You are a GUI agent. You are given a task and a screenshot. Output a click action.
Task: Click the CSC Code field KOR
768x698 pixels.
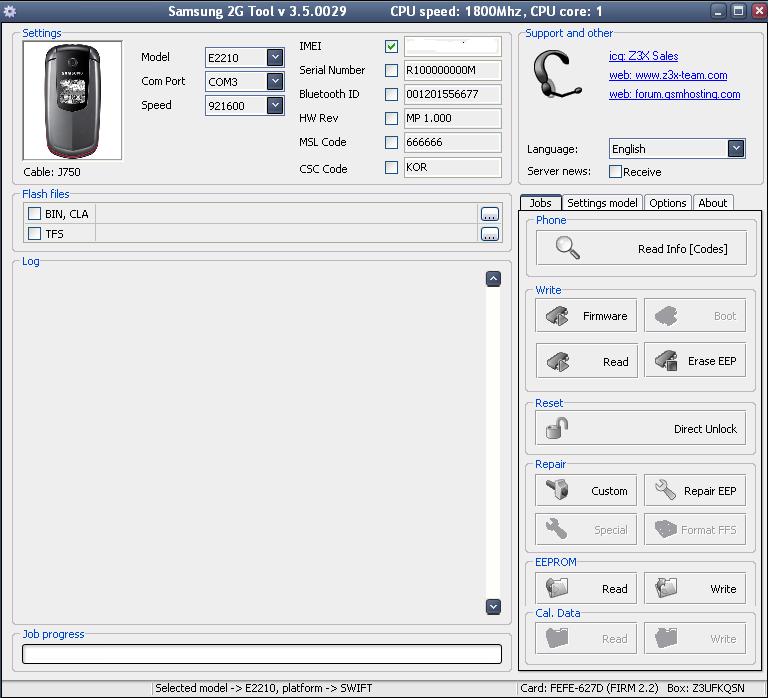(453, 168)
